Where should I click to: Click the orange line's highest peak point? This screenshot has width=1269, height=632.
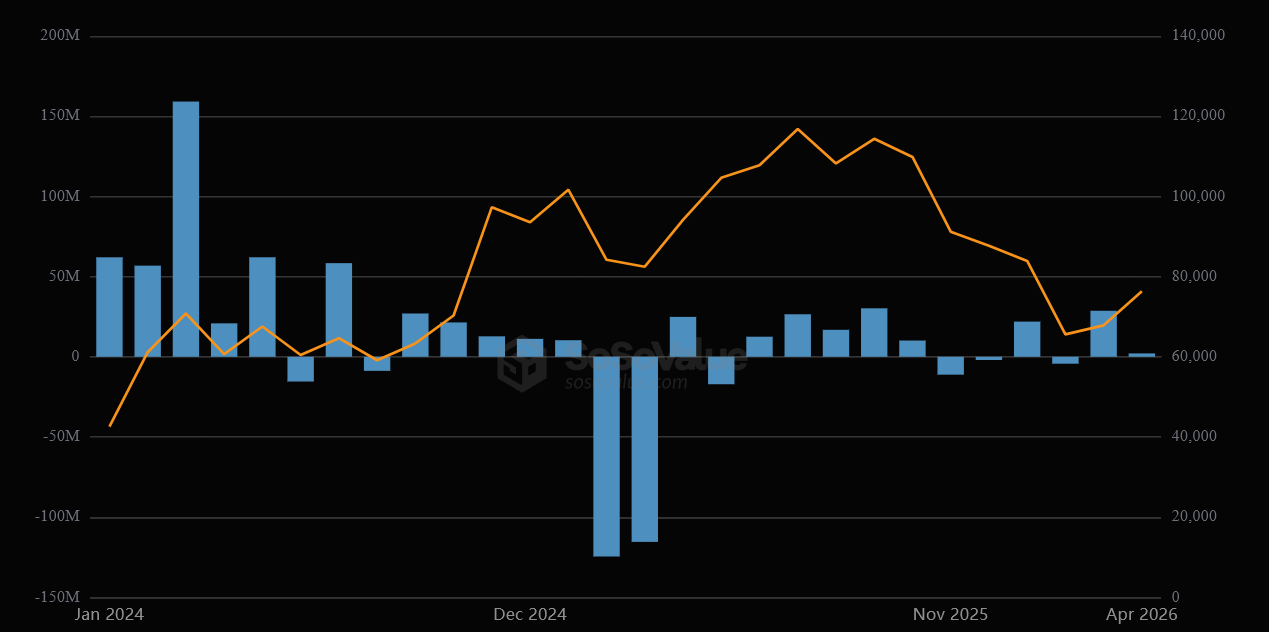tap(797, 129)
